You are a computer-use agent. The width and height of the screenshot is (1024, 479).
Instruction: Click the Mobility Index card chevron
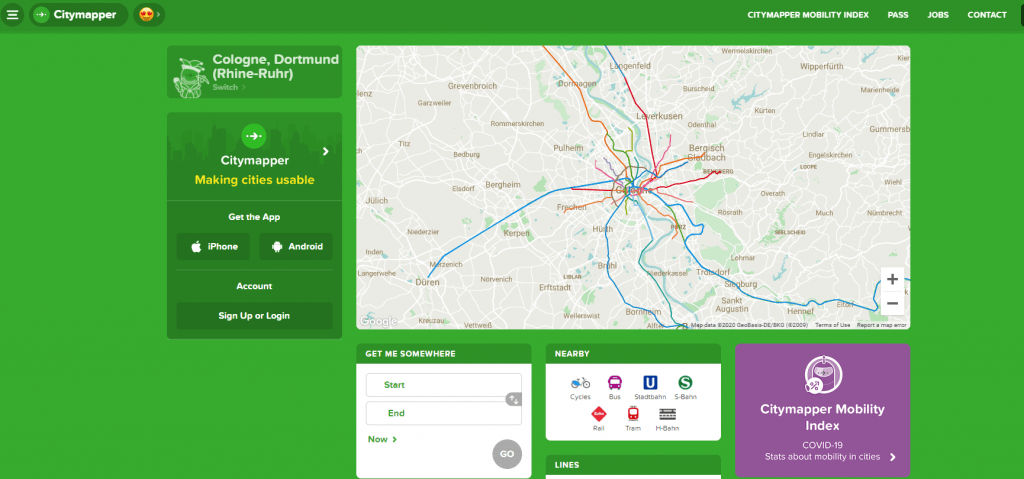coord(893,457)
